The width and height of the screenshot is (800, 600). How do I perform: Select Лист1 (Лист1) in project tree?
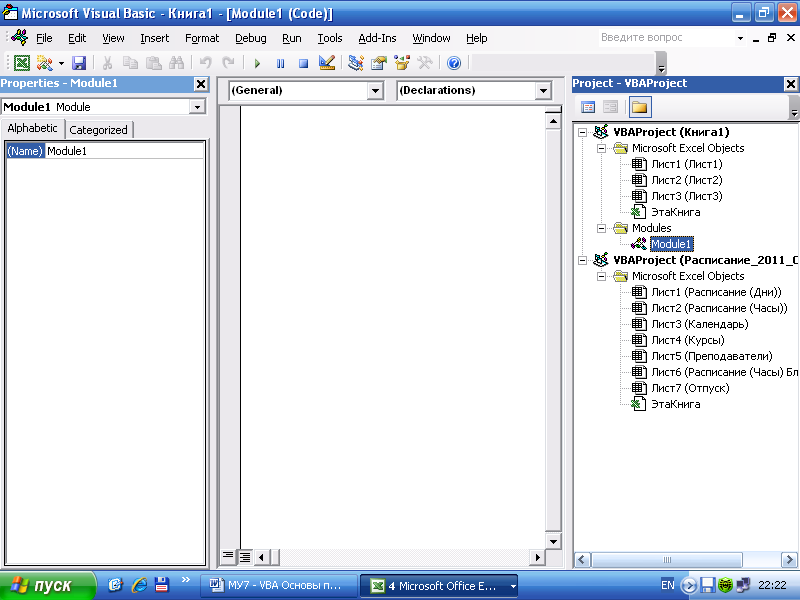click(x=686, y=164)
